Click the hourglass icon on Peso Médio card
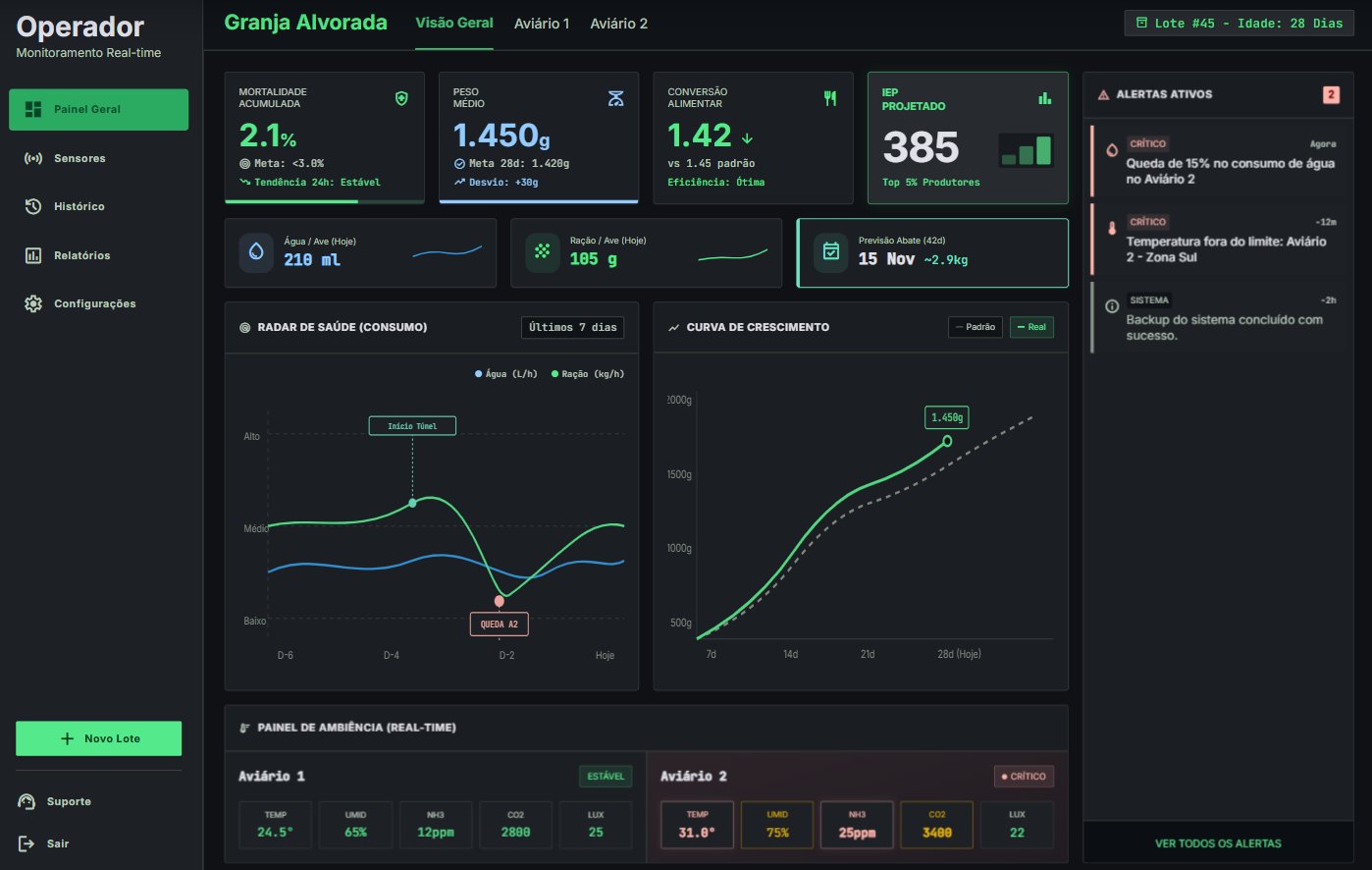 tap(615, 98)
